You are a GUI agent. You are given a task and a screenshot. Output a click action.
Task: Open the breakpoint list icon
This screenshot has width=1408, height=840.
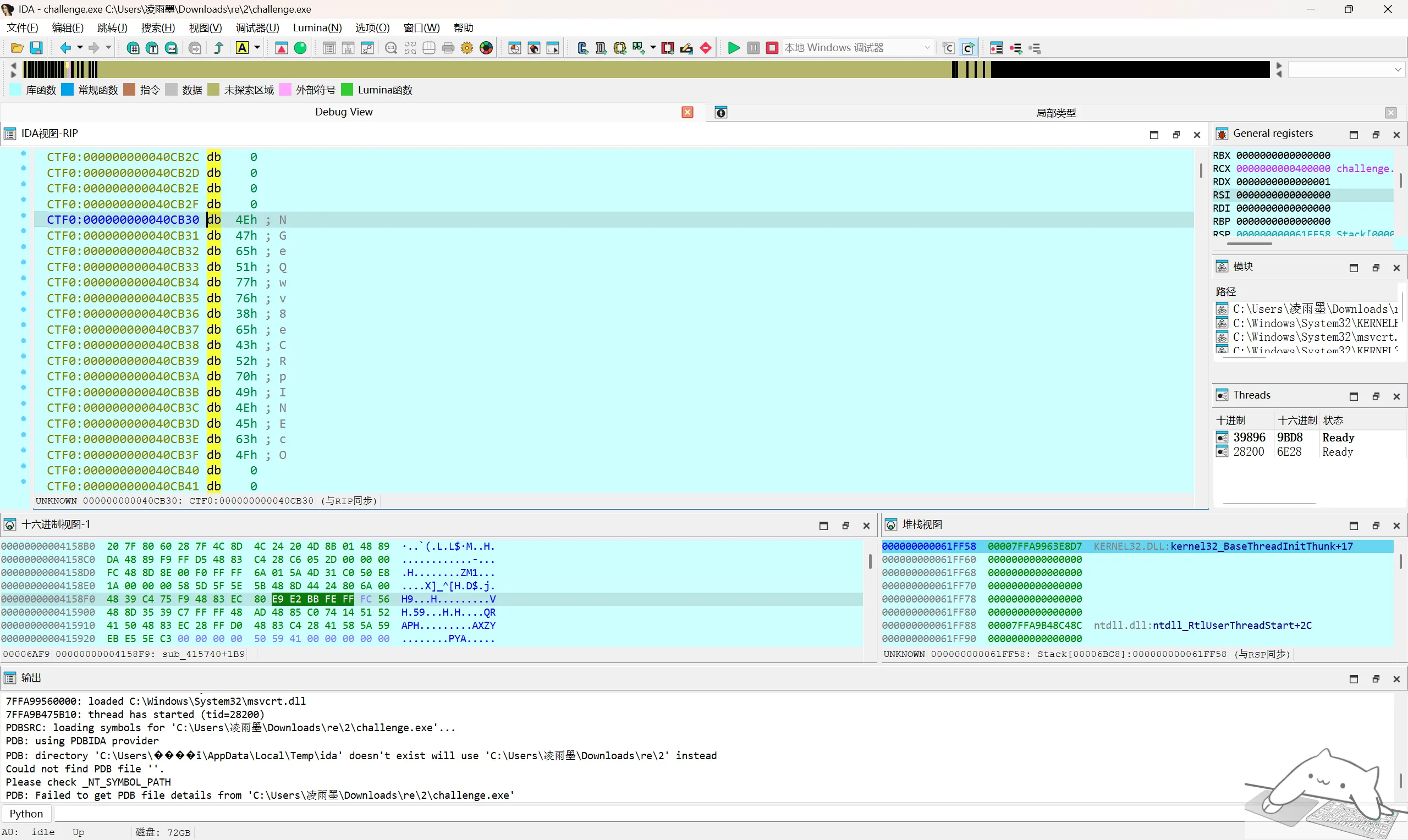(997, 48)
